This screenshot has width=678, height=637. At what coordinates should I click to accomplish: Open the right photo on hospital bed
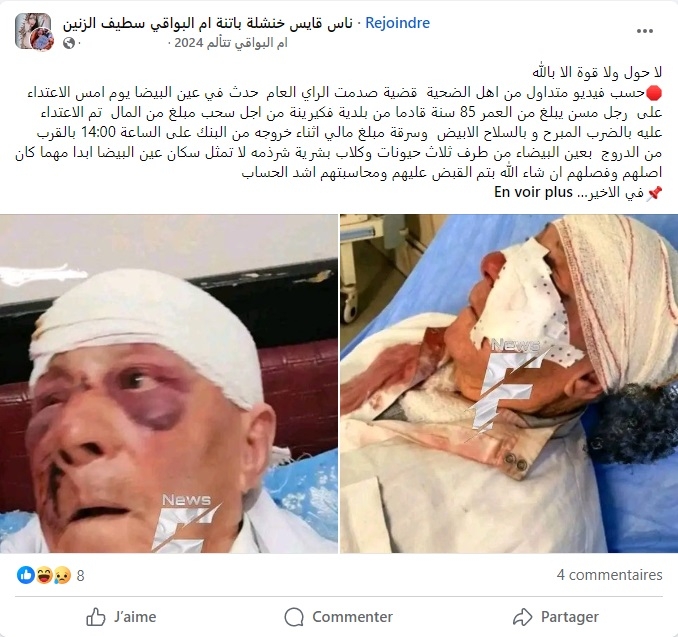pyautogui.click(x=509, y=384)
